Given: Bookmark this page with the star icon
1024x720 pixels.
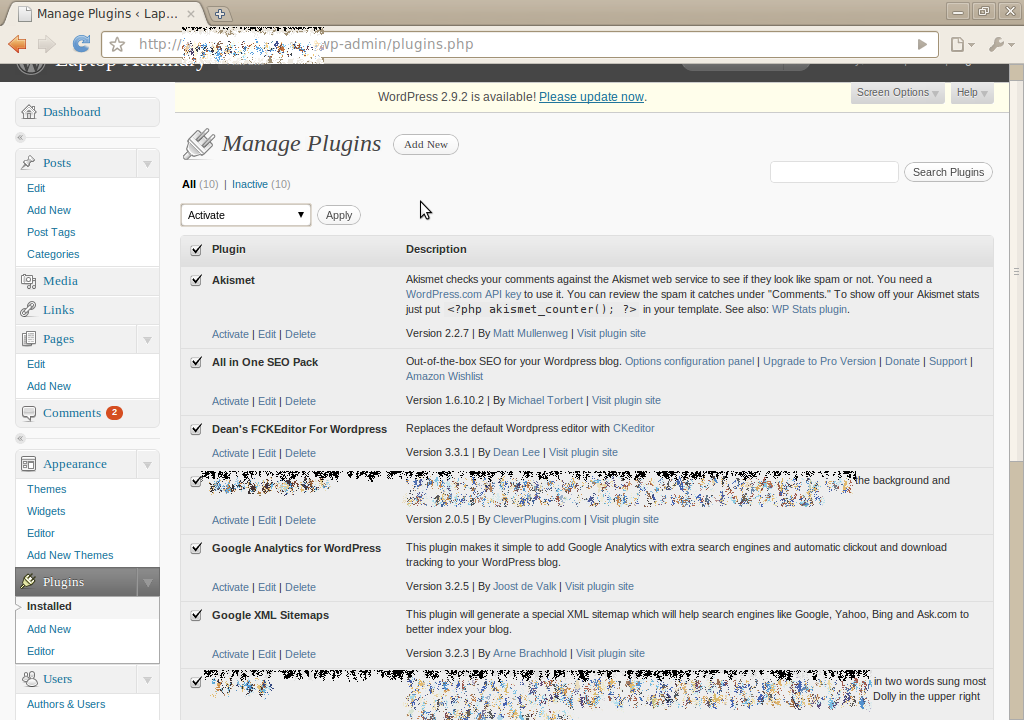Looking at the screenshot, I should pyautogui.click(x=118, y=44).
